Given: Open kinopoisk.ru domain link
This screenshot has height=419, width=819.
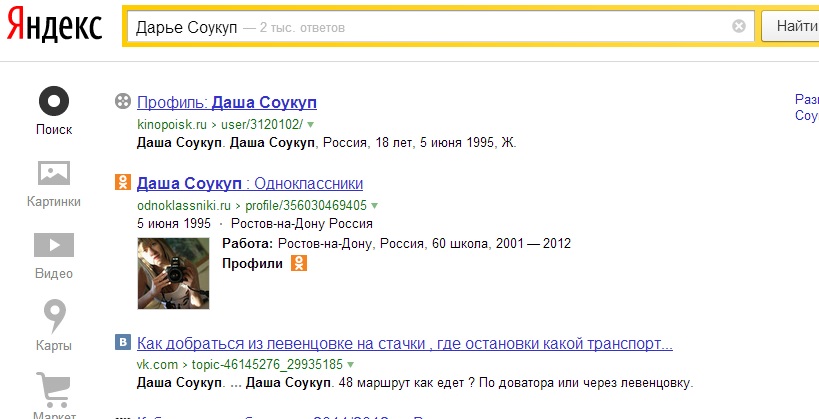Looking at the screenshot, I should [x=172, y=125].
